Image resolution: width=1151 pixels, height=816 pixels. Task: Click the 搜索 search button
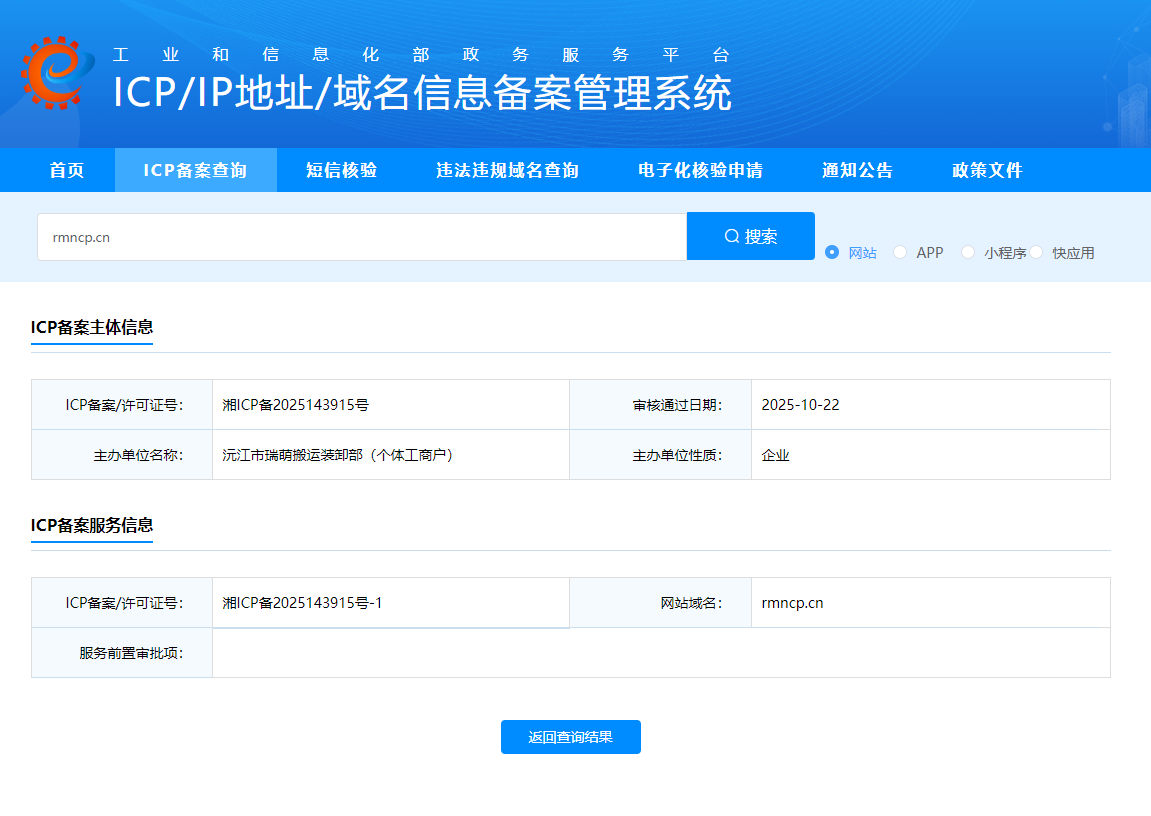[750, 235]
